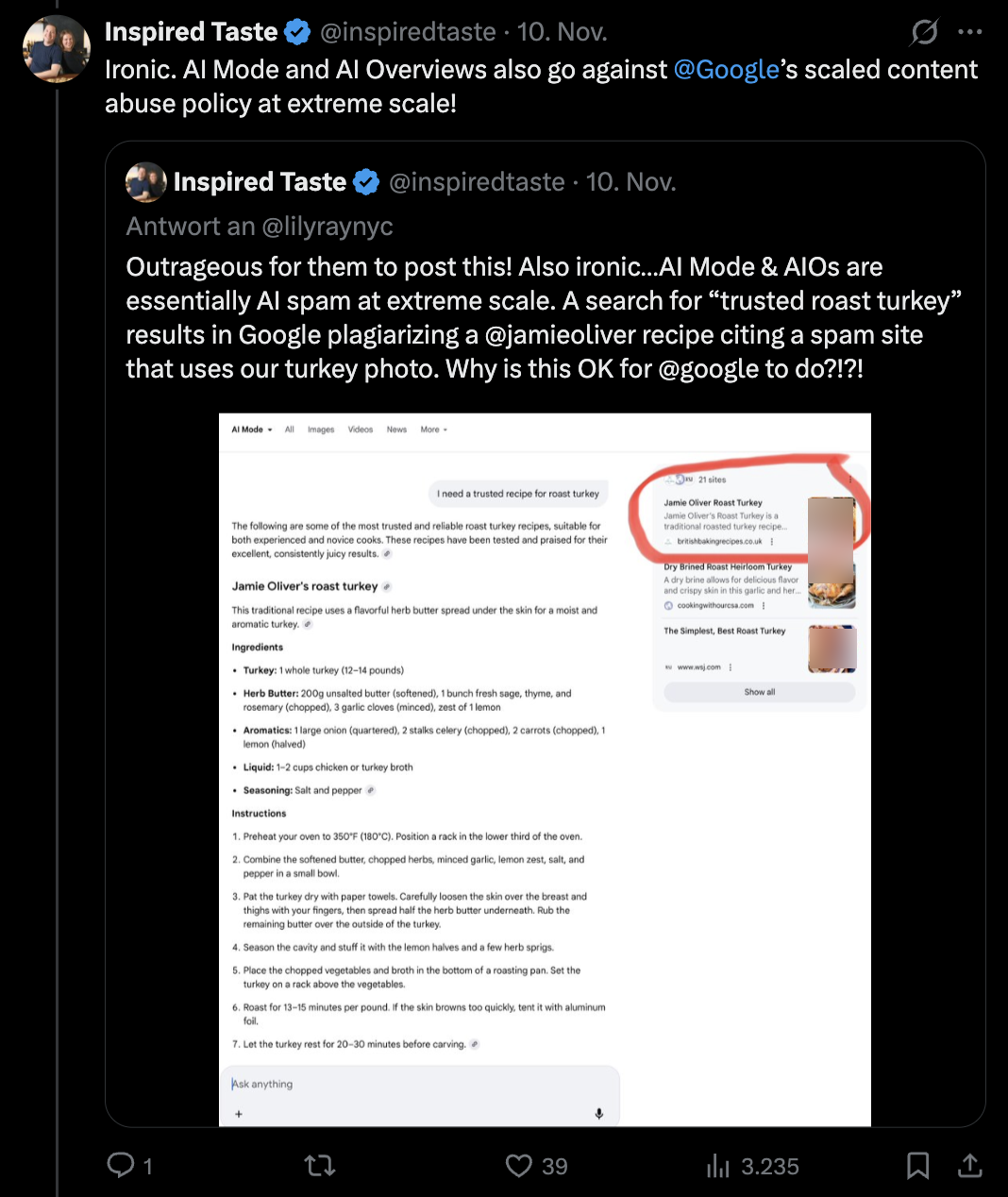Open post analytics via the views icon
The image size is (1008, 1197).
[x=719, y=1166]
